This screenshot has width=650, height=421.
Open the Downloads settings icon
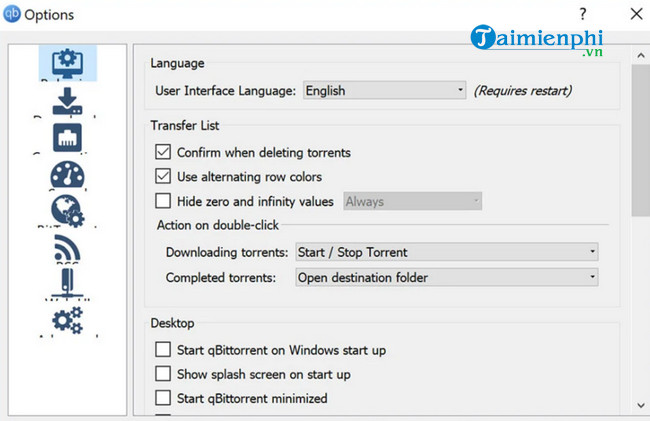point(67,101)
